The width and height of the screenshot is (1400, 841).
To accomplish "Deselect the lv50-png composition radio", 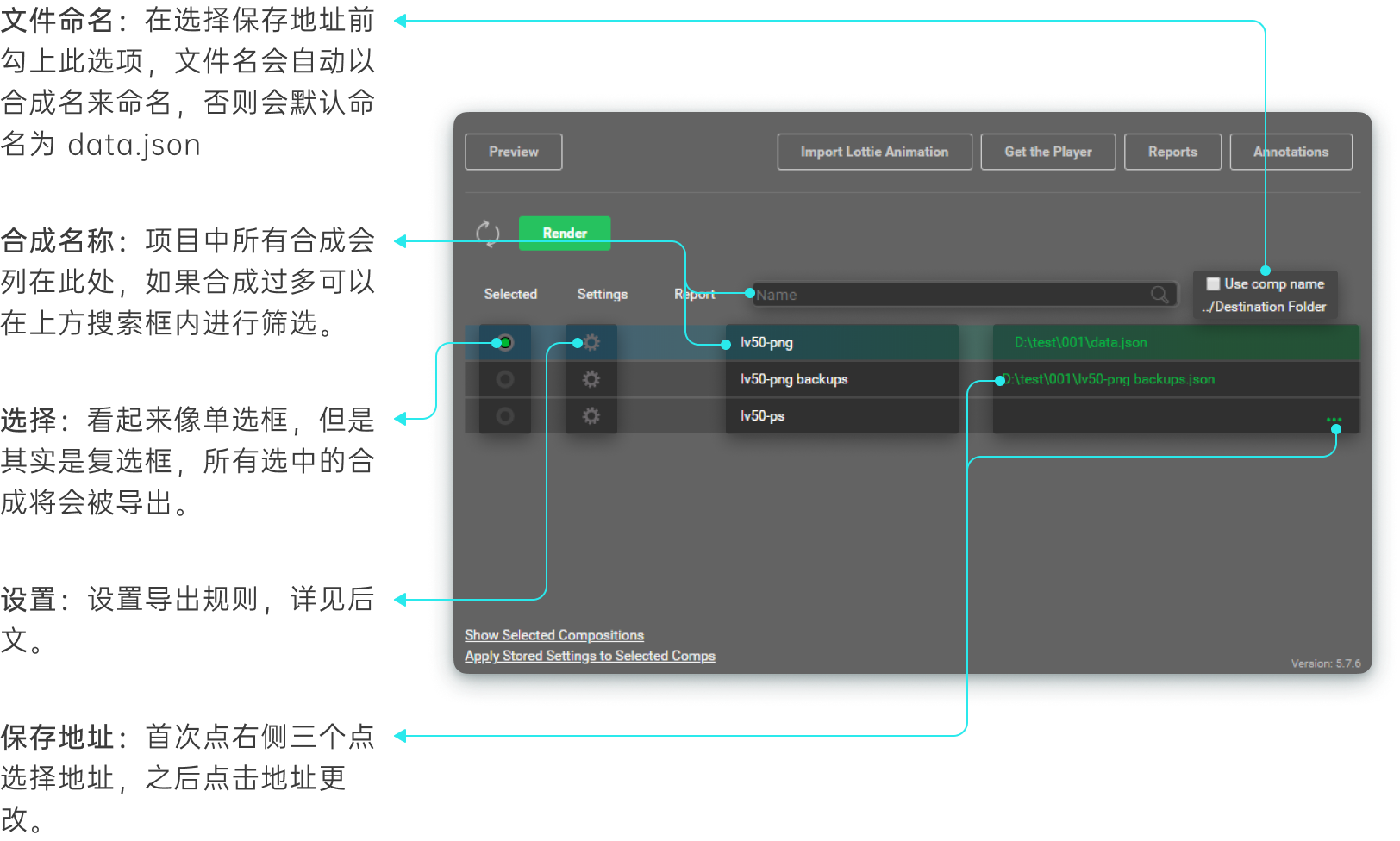I will point(506,343).
